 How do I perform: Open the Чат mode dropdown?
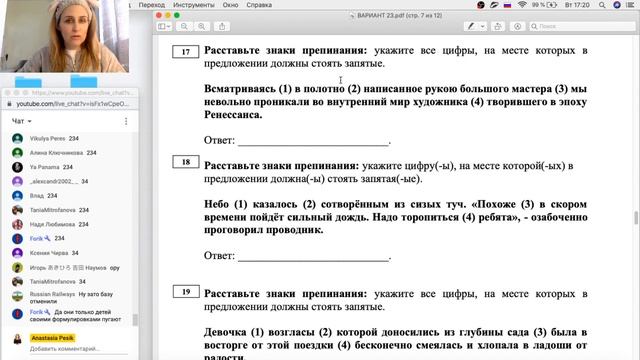[x=21, y=121]
